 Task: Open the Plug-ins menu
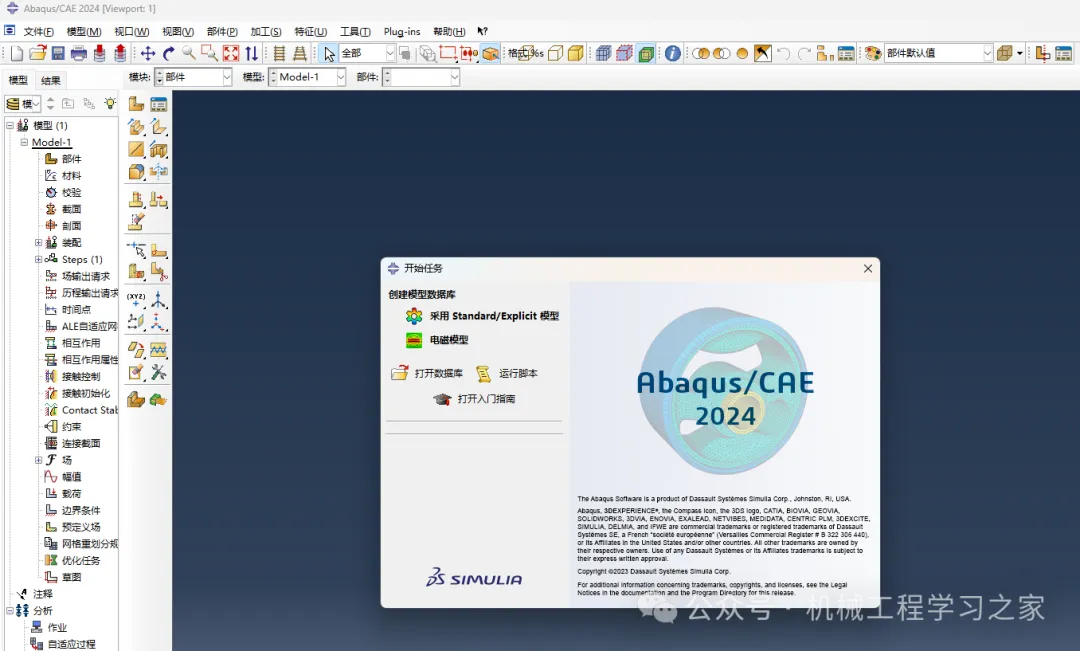point(402,32)
